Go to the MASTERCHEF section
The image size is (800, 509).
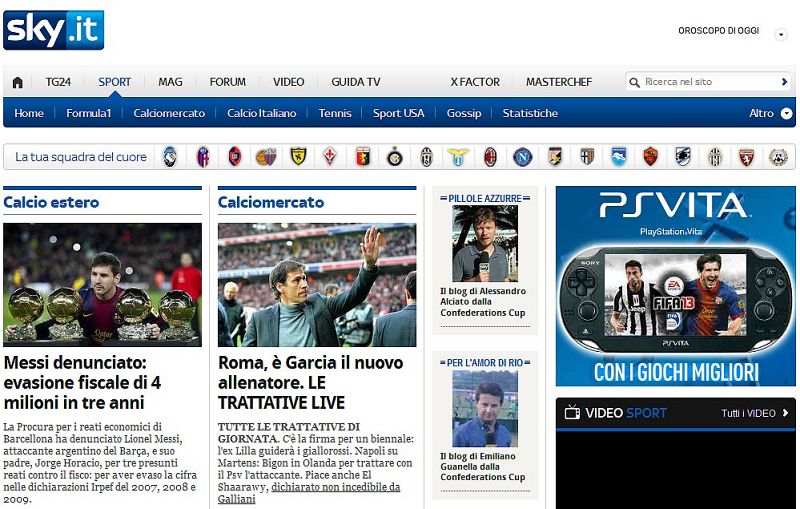pos(559,82)
